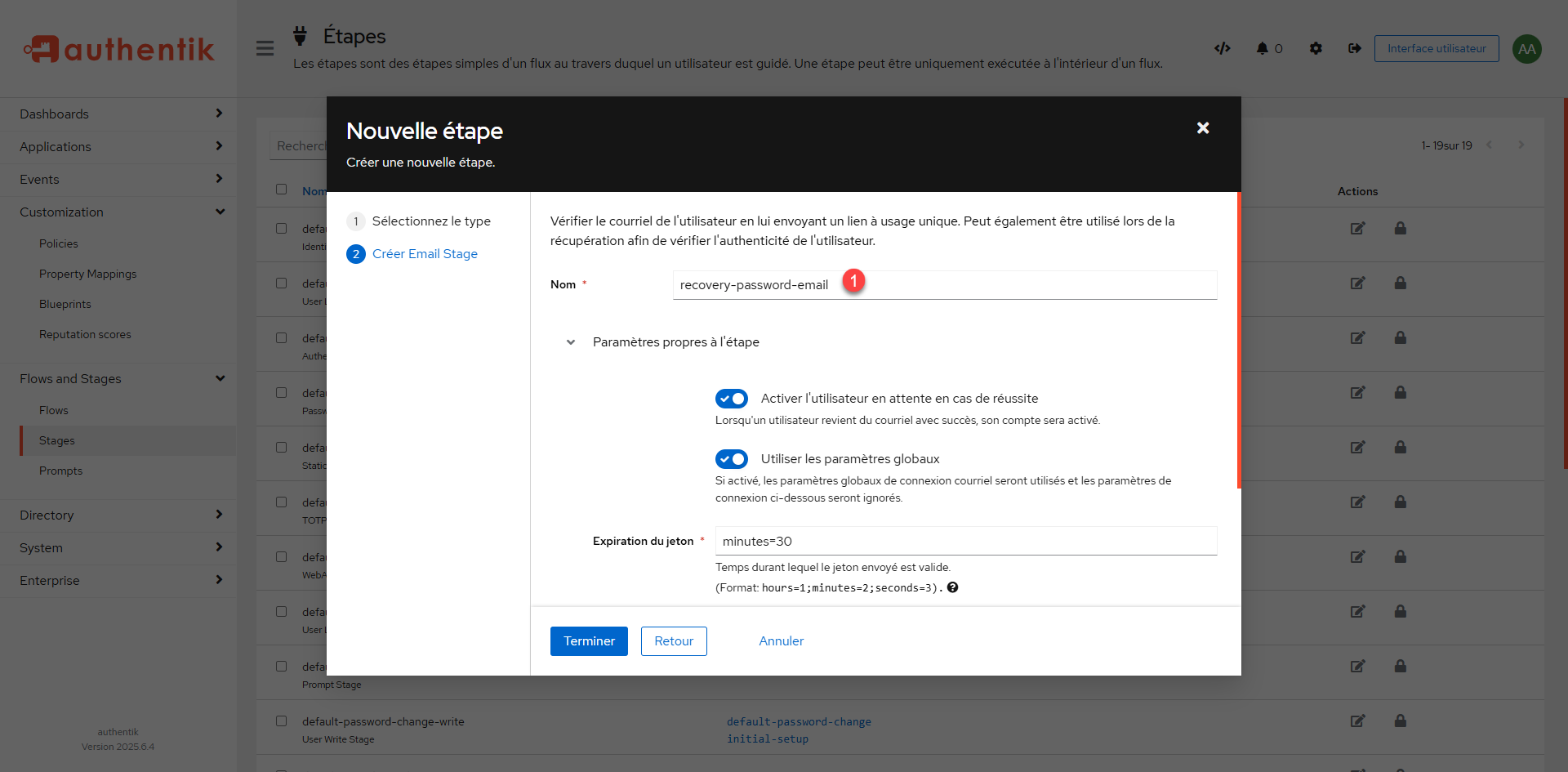Click the AA user avatar
1568x772 pixels.
tap(1526, 49)
